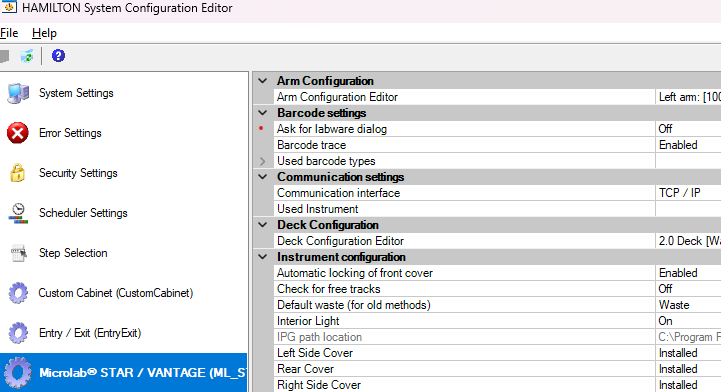Click Installed value for Left Side Cover
721x392 pixels.
[688, 353]
